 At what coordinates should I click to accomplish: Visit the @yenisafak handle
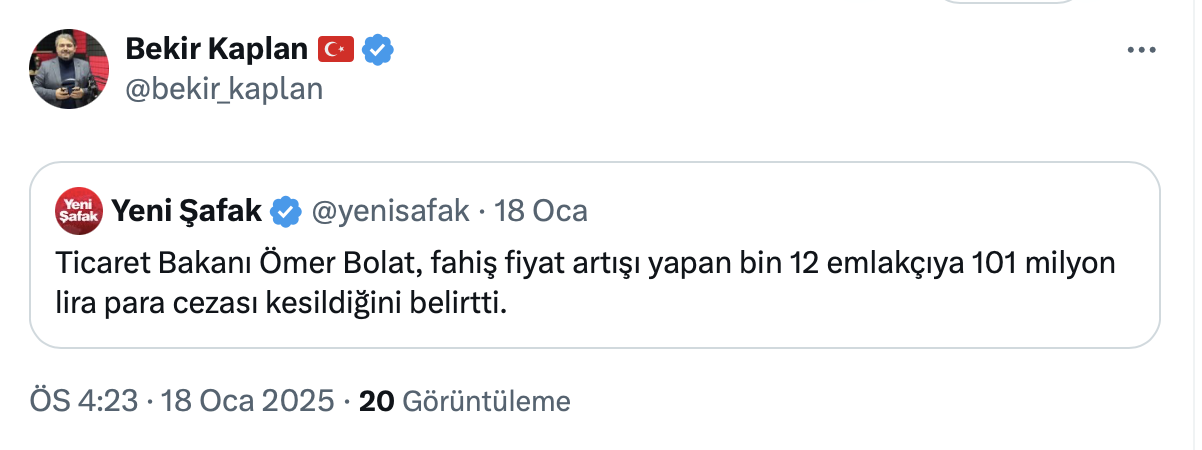[391, 211]
